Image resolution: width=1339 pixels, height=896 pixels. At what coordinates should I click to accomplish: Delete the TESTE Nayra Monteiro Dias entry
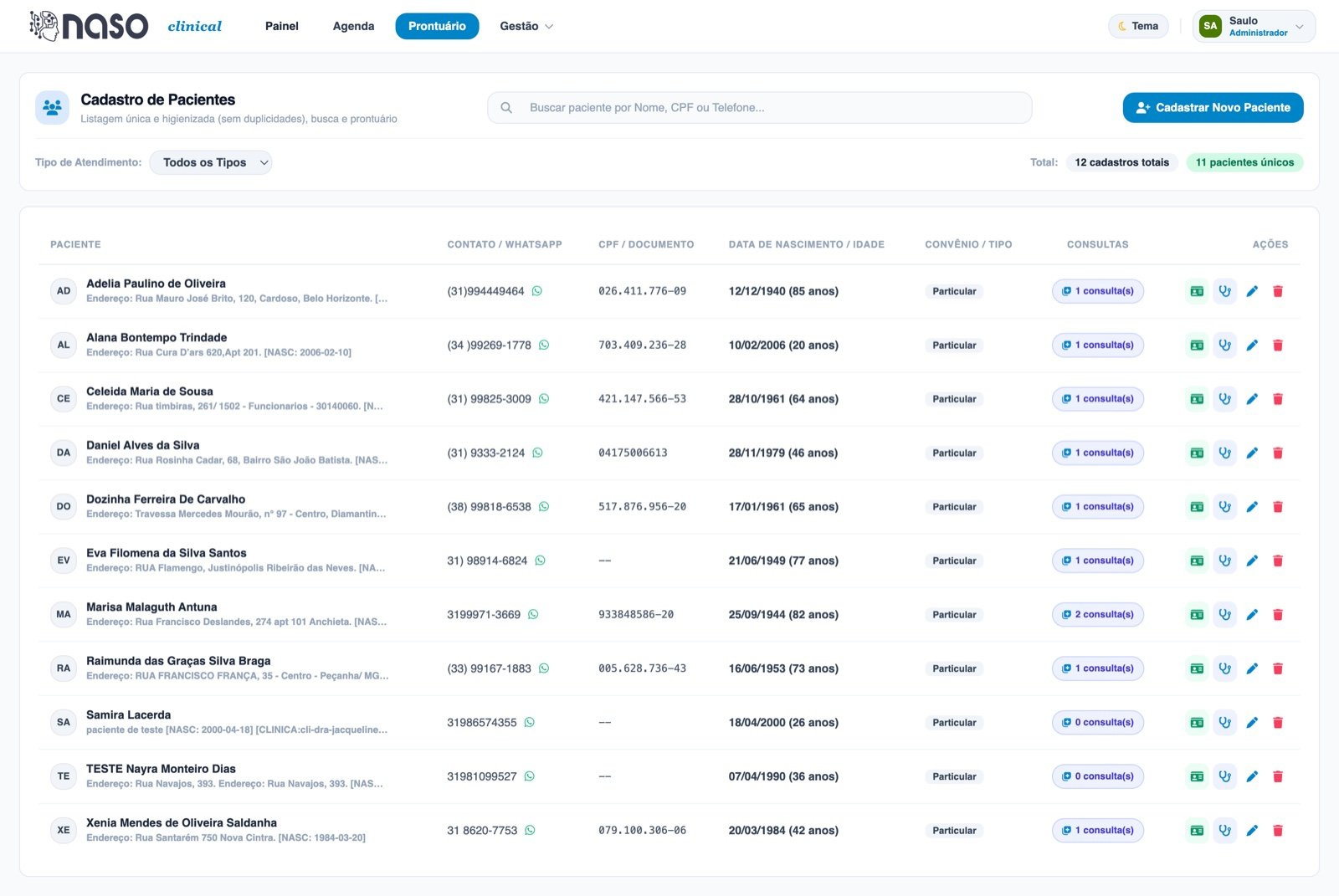click(x=1278, y=776)
